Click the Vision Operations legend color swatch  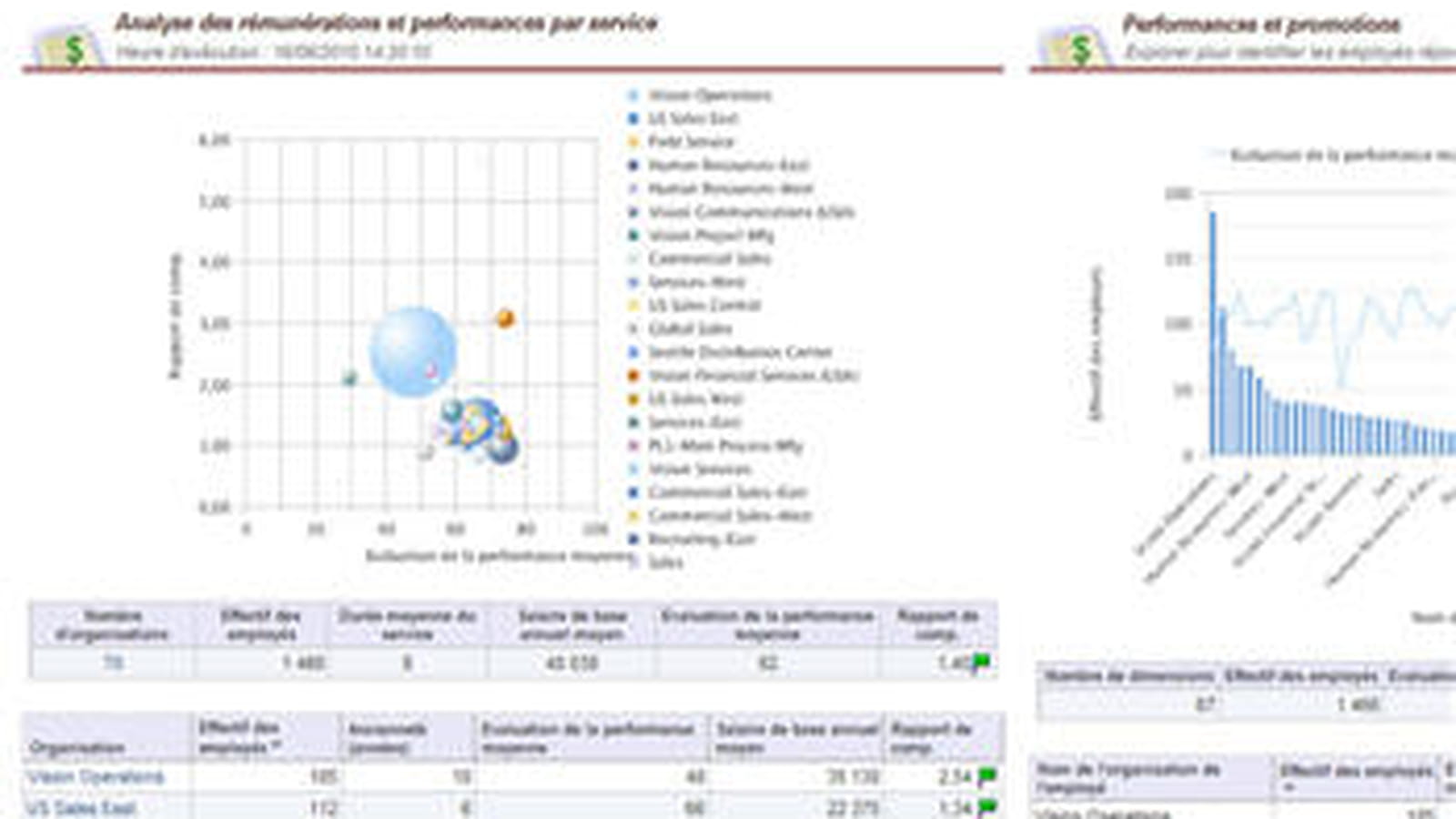633,96
